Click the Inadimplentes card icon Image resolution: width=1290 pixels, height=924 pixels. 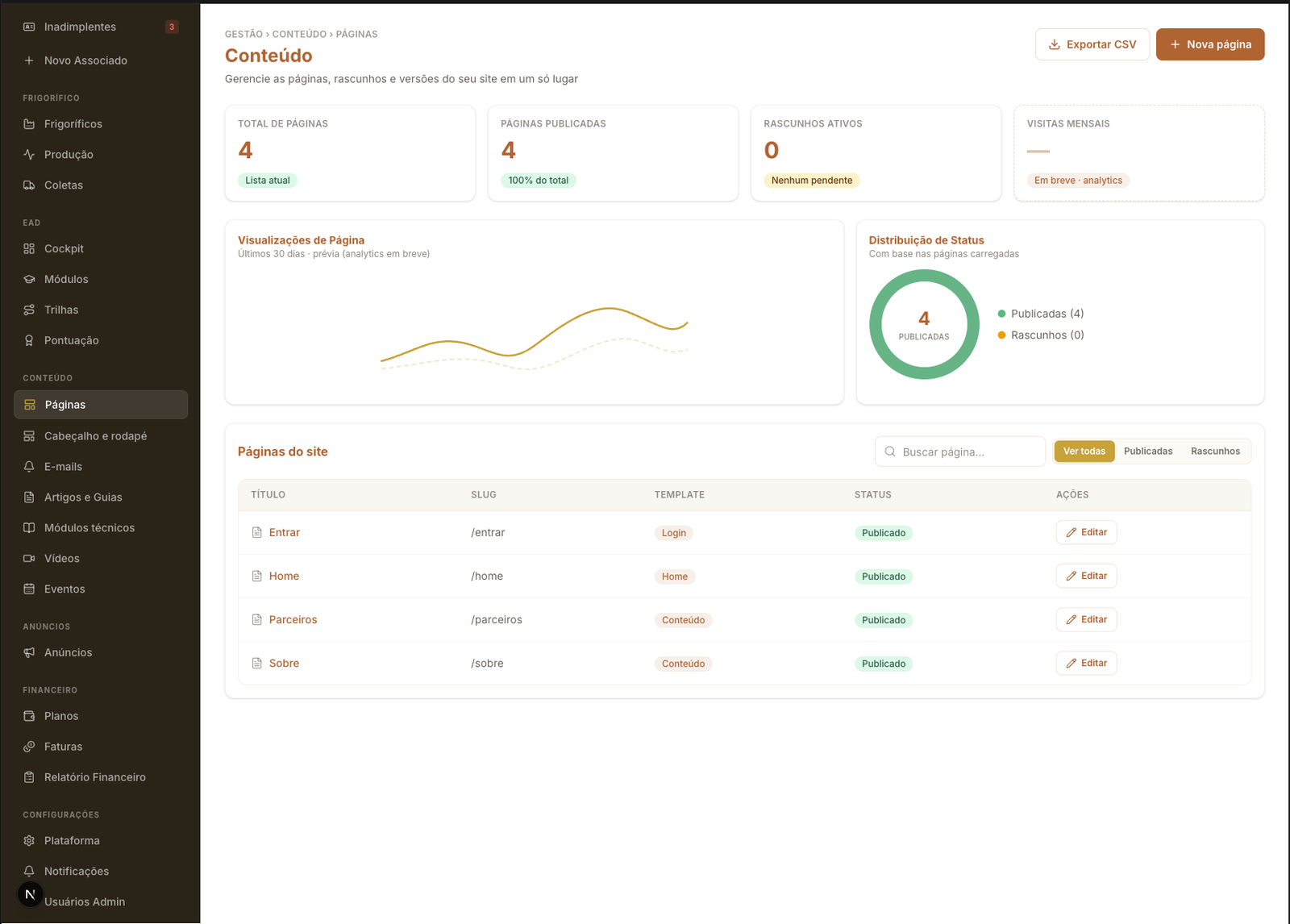point(29,27)
